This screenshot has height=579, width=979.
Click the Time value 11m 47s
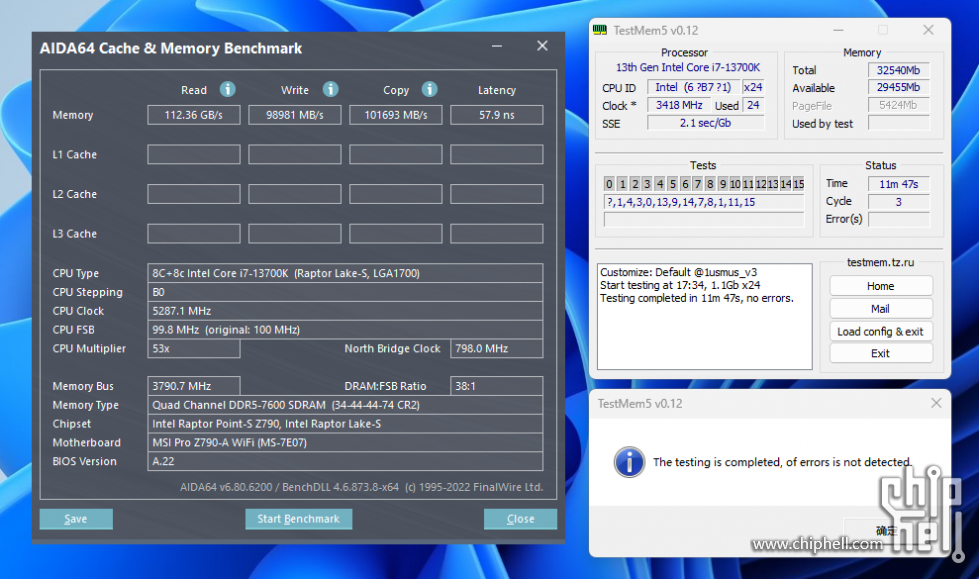coord(898,184)
